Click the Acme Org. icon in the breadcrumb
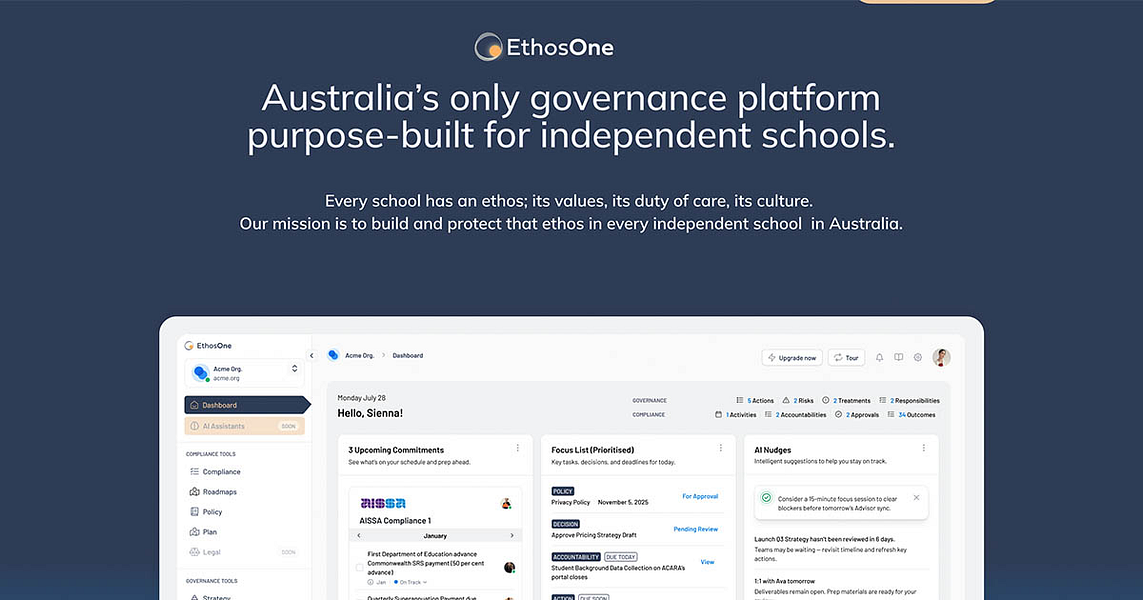 tap(333, 355)
